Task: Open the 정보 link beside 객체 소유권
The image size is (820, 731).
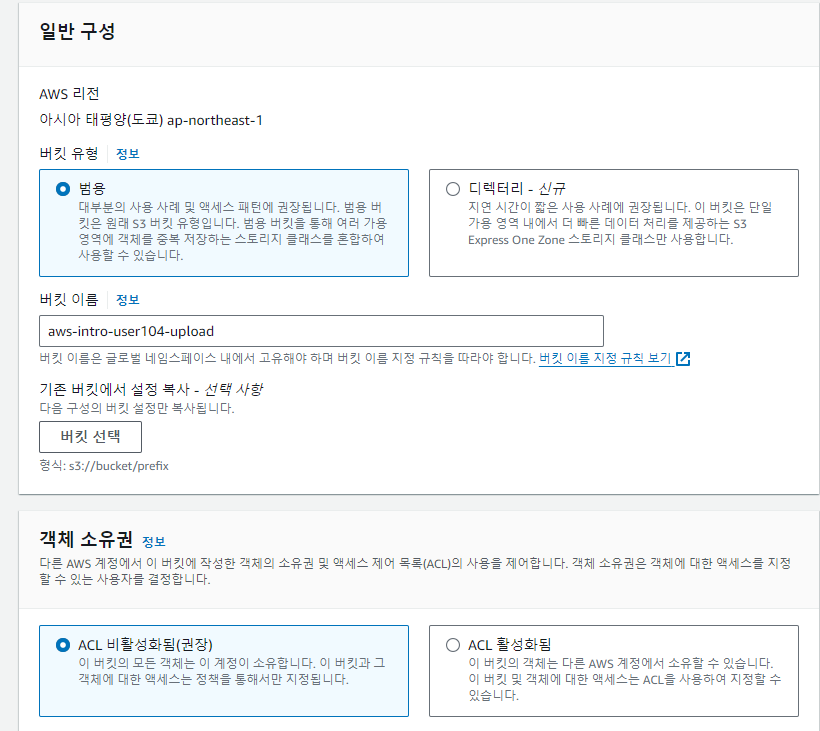Action: tap(154, 542)
